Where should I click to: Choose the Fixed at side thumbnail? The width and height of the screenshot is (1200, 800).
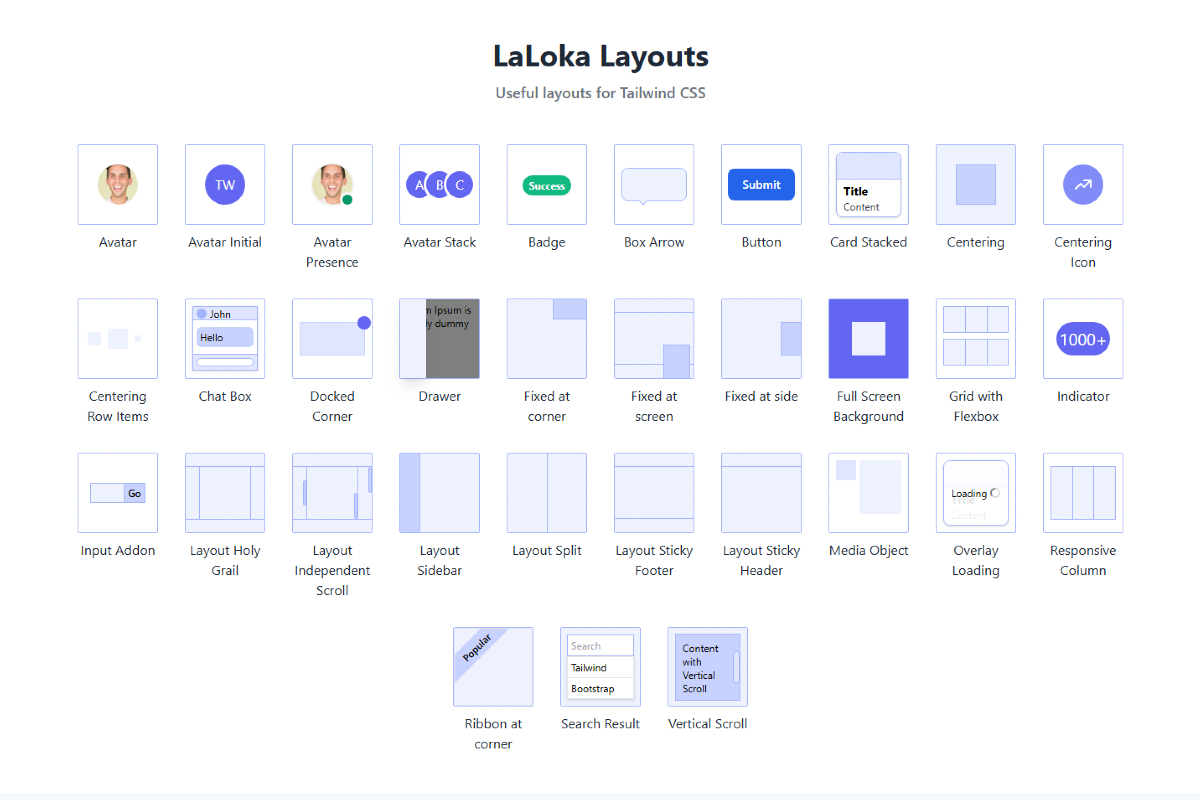(761, 338)
